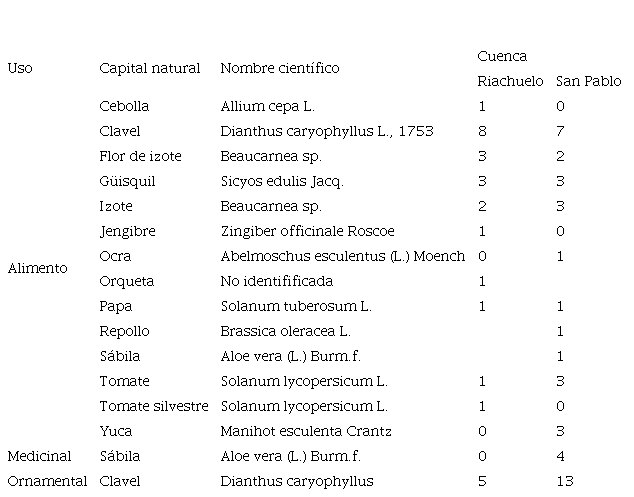Click the "Capital natural" column header
The width and height of the screenshot is (634, 497).
(x=149, y=69)
